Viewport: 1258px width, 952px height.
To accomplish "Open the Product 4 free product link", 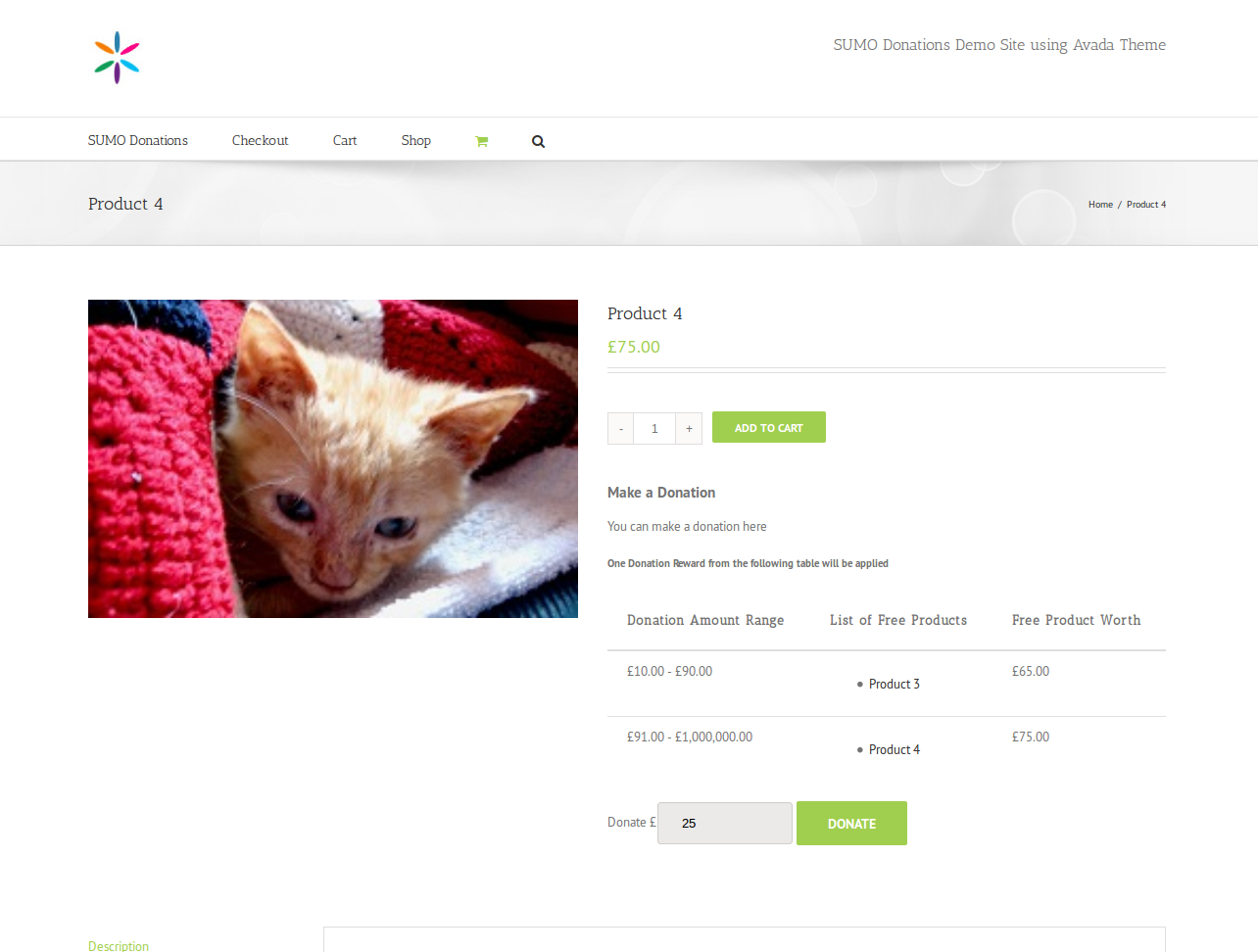I will tap(894, 749).
